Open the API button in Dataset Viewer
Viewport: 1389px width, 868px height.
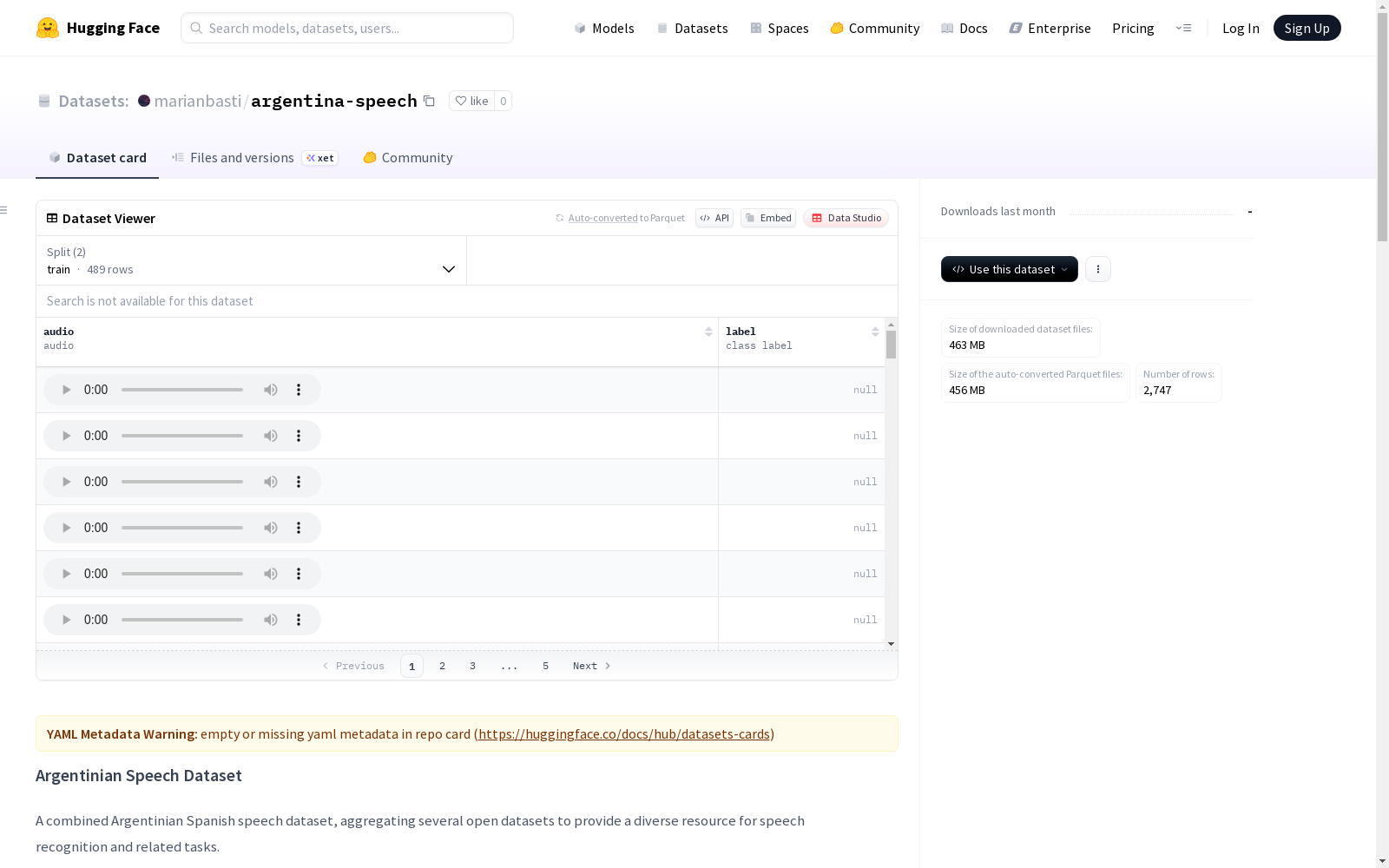tap(714, 218)
